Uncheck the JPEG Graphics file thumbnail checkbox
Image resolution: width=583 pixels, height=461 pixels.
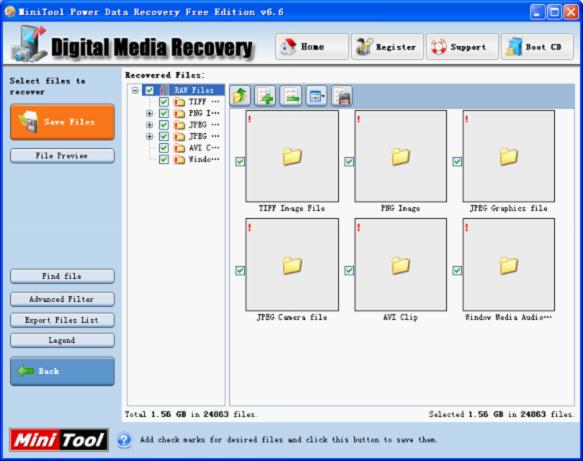coord(457,161)
